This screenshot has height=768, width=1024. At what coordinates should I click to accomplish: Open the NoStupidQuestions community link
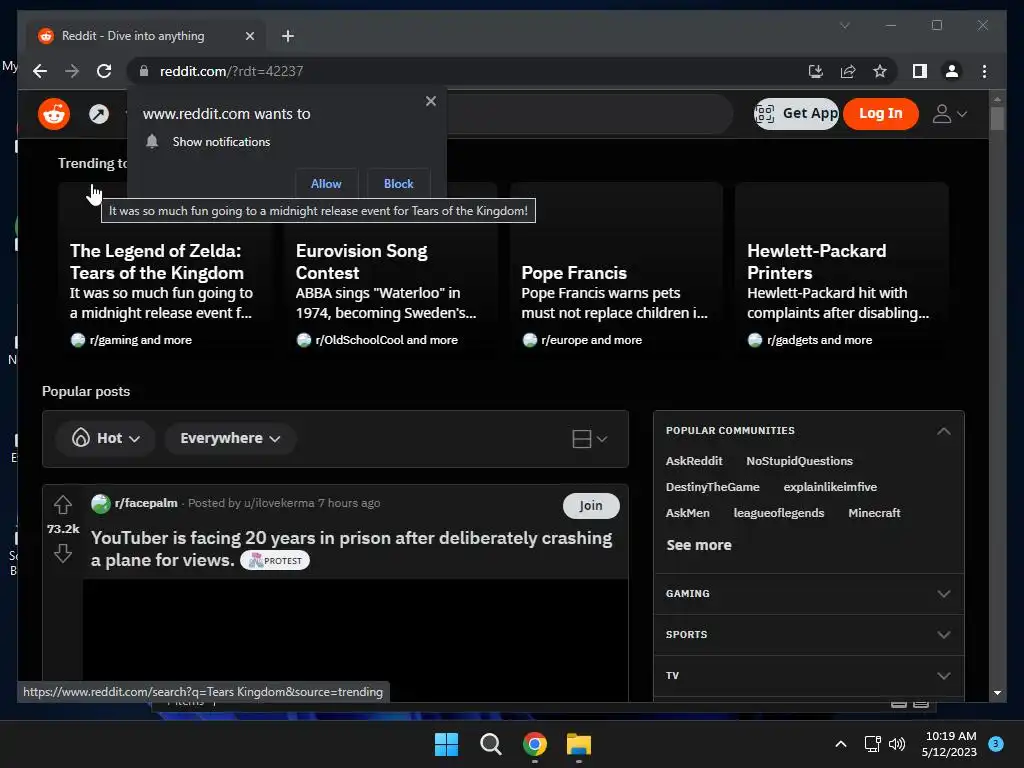(799, 461)
